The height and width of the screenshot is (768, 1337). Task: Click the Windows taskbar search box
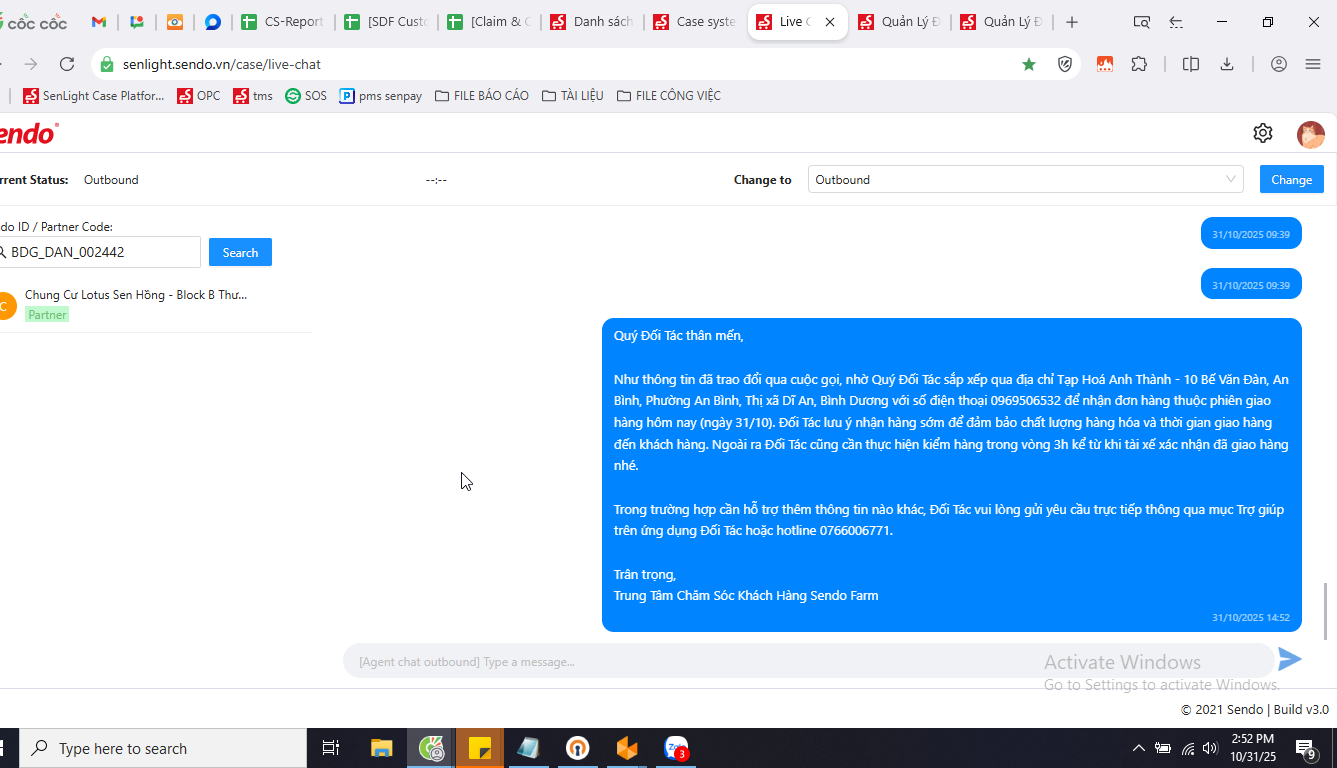(x=163, y=748)
